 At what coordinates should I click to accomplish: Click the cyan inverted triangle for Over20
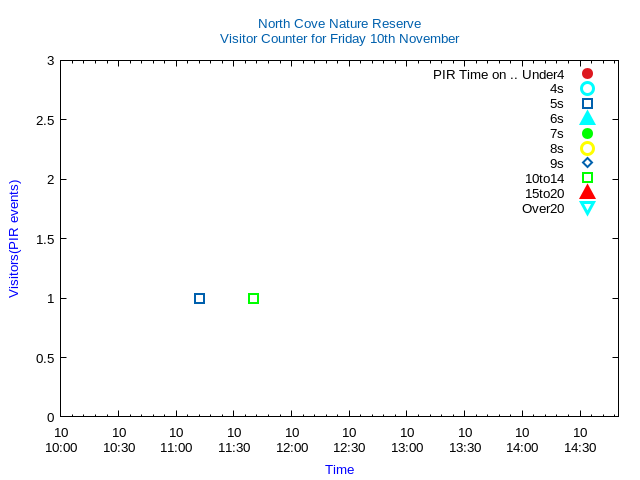pyautogui.click(x=587, y=208)
